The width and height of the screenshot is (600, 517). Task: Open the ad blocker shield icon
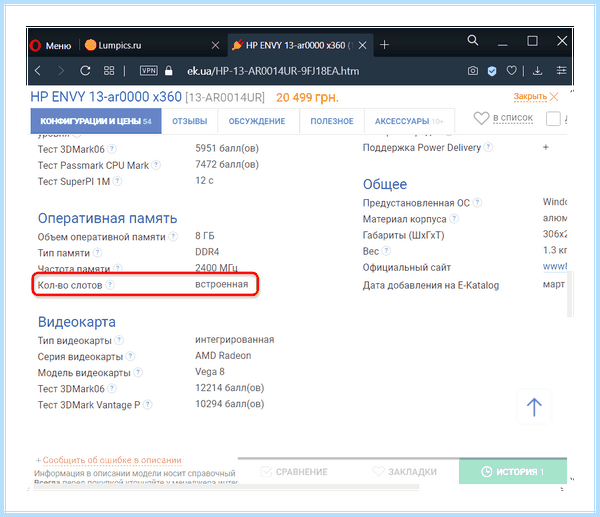pyautogui.click(x=492, y=71)
